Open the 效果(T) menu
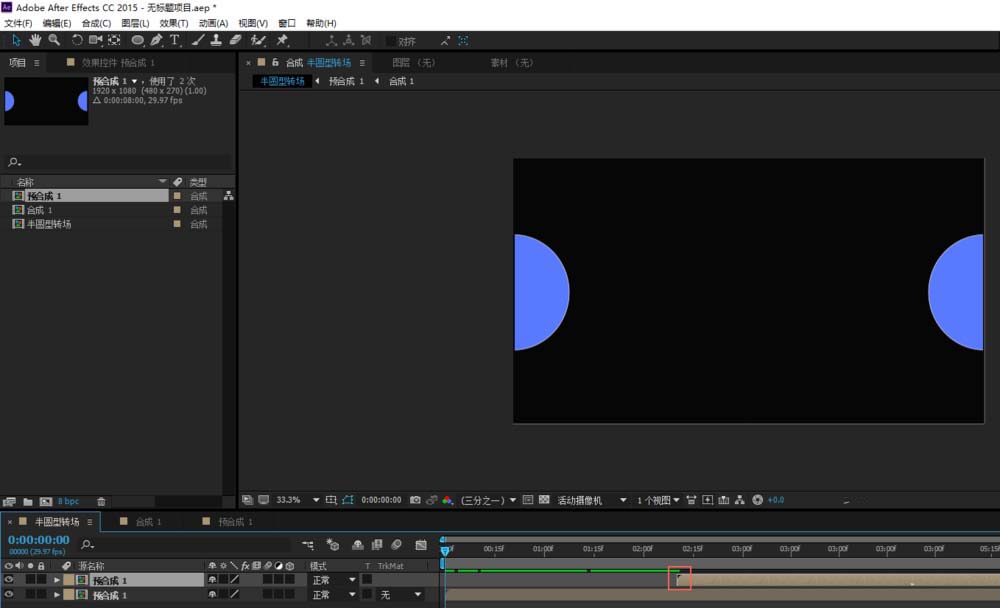This screenshot has width=1000, height=608. click(x=174, y=23)
